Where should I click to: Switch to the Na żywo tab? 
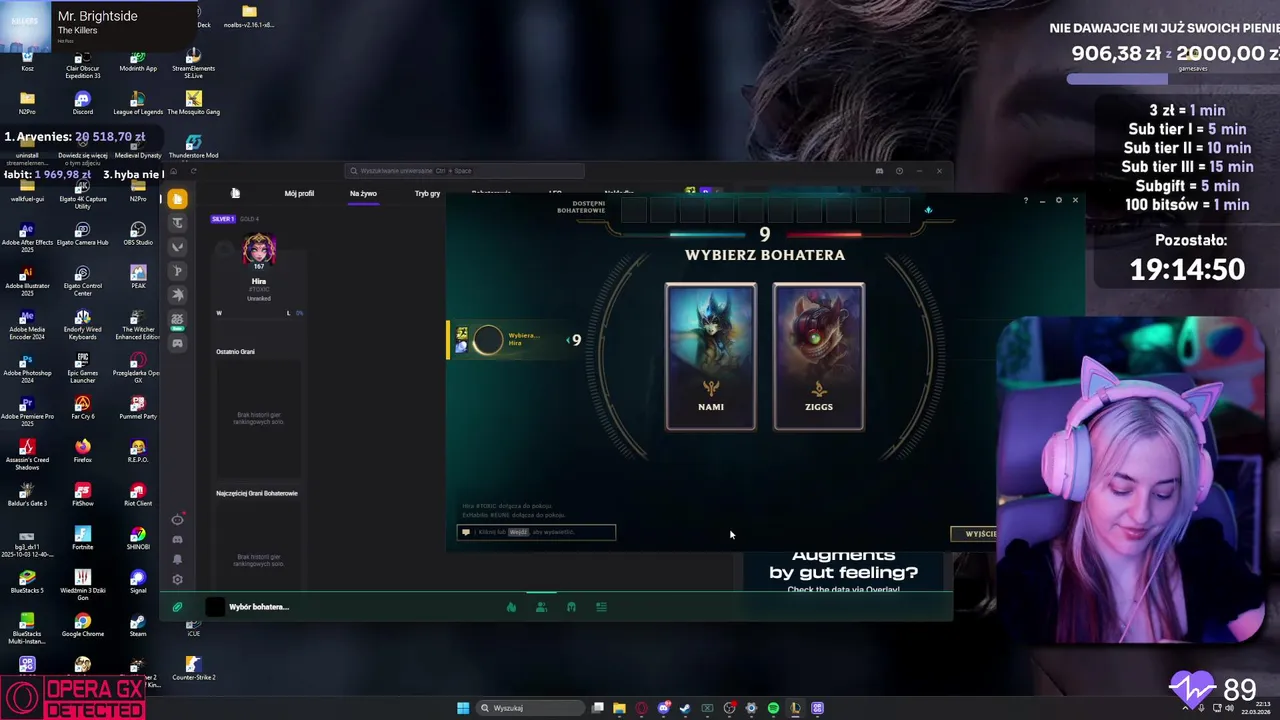[x=363, y=193]
